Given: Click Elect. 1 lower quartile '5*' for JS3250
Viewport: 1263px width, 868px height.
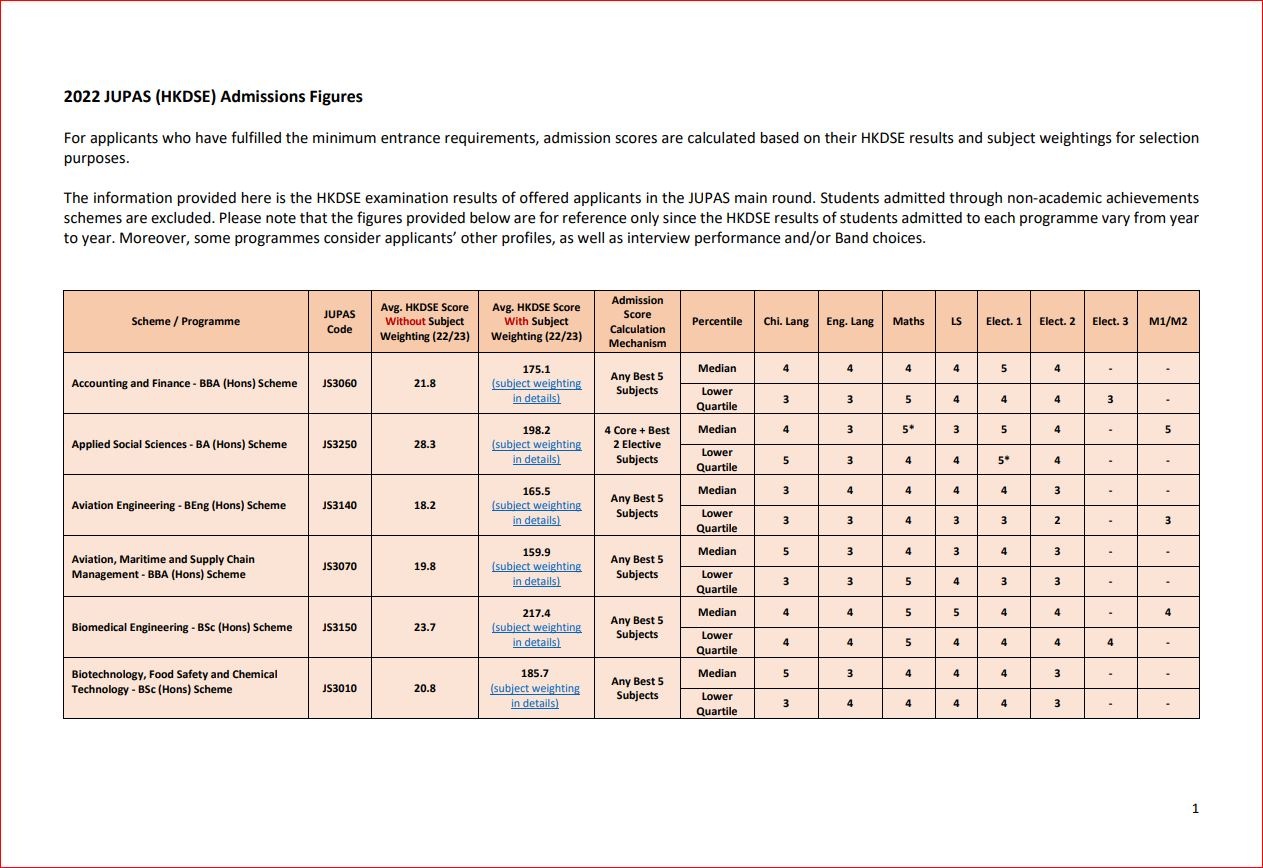Looking at the screenshot, I should 1004,460.
